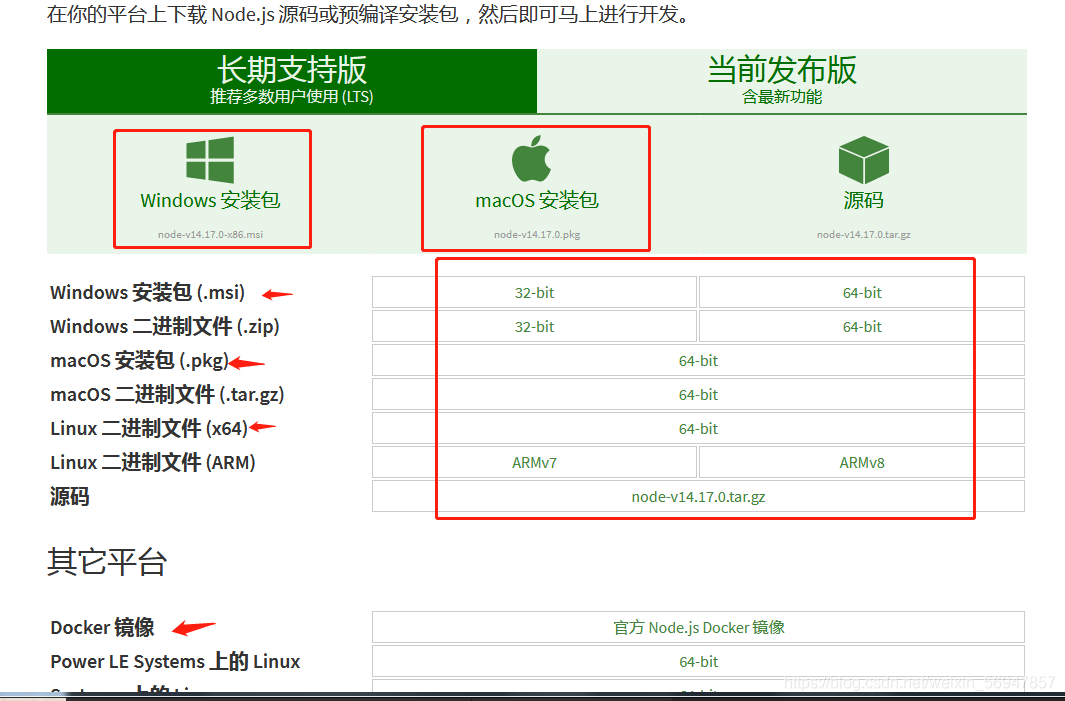
Task: Download ARMv8 Linux binary
Action: (862, 463)
